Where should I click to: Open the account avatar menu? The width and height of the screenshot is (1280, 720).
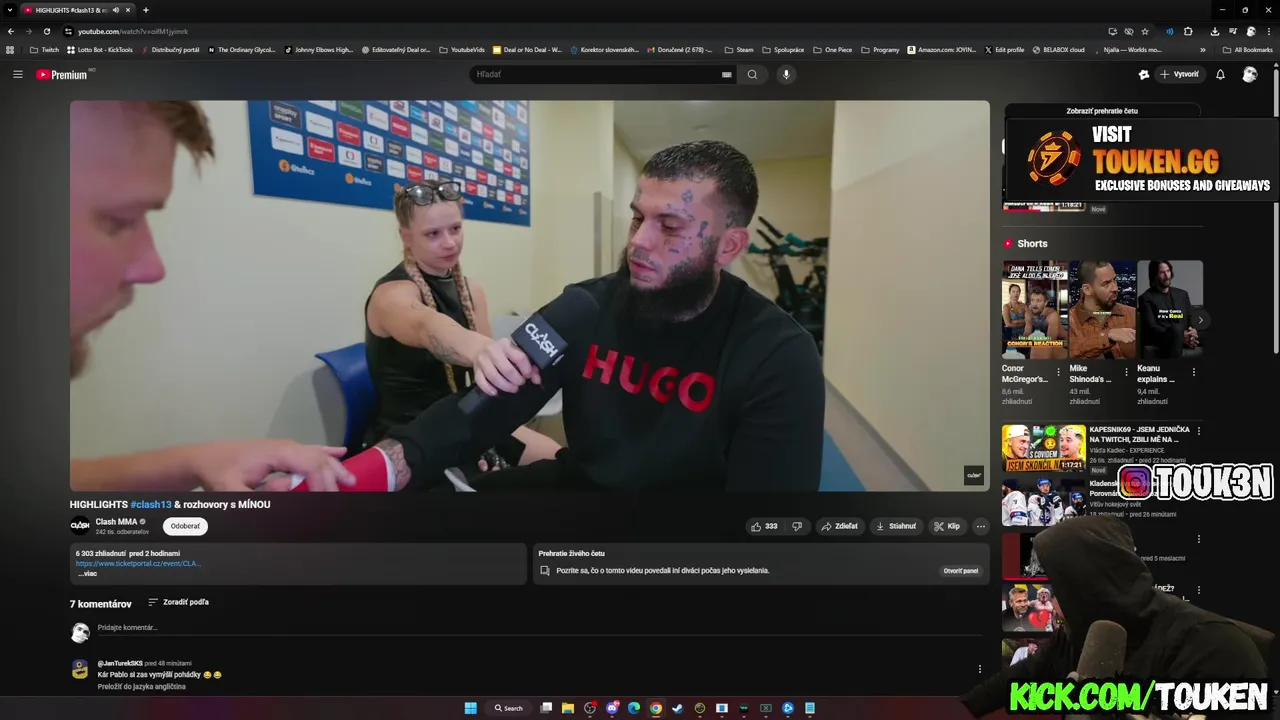1249,74
